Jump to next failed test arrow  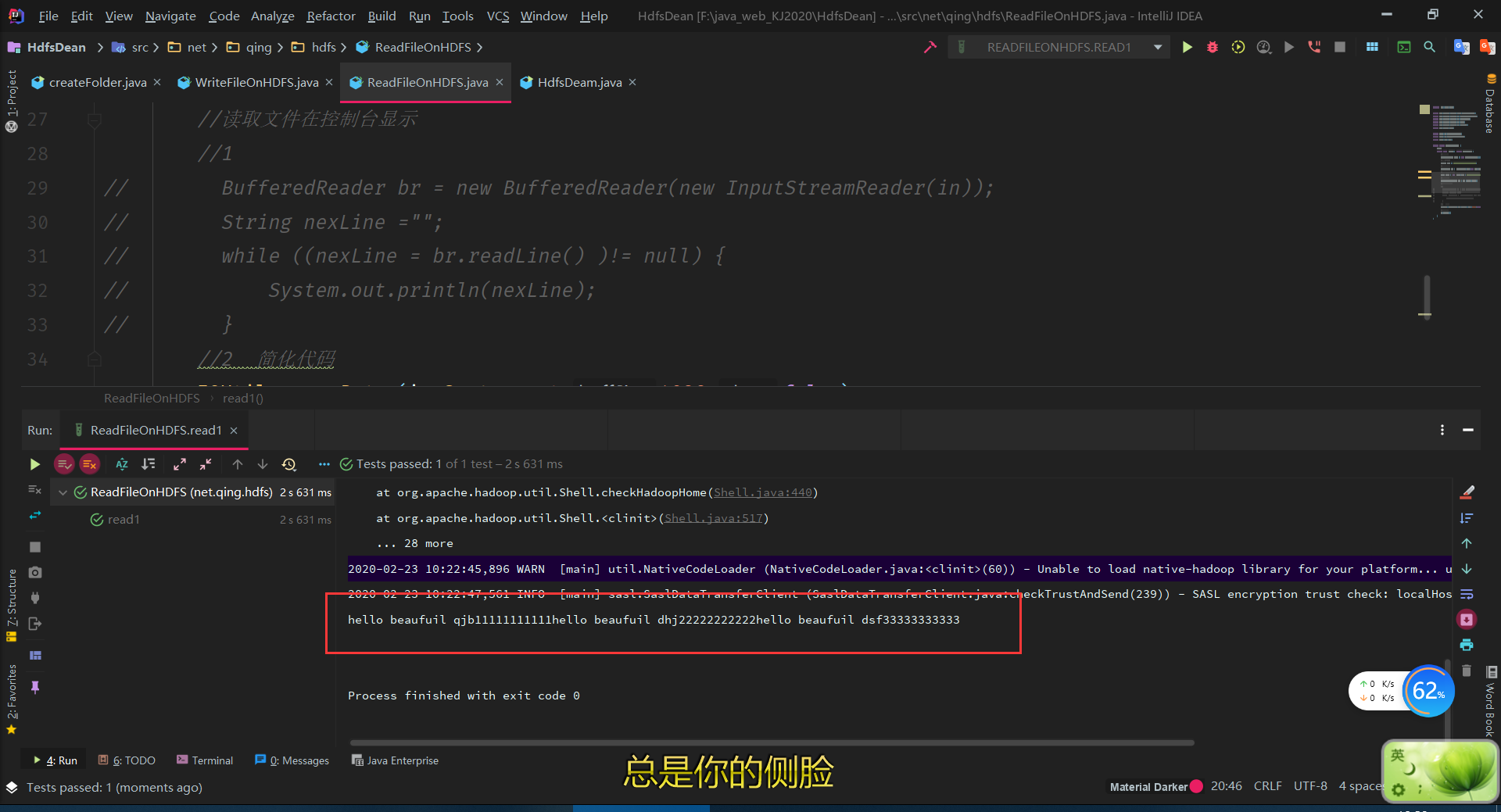263,464
